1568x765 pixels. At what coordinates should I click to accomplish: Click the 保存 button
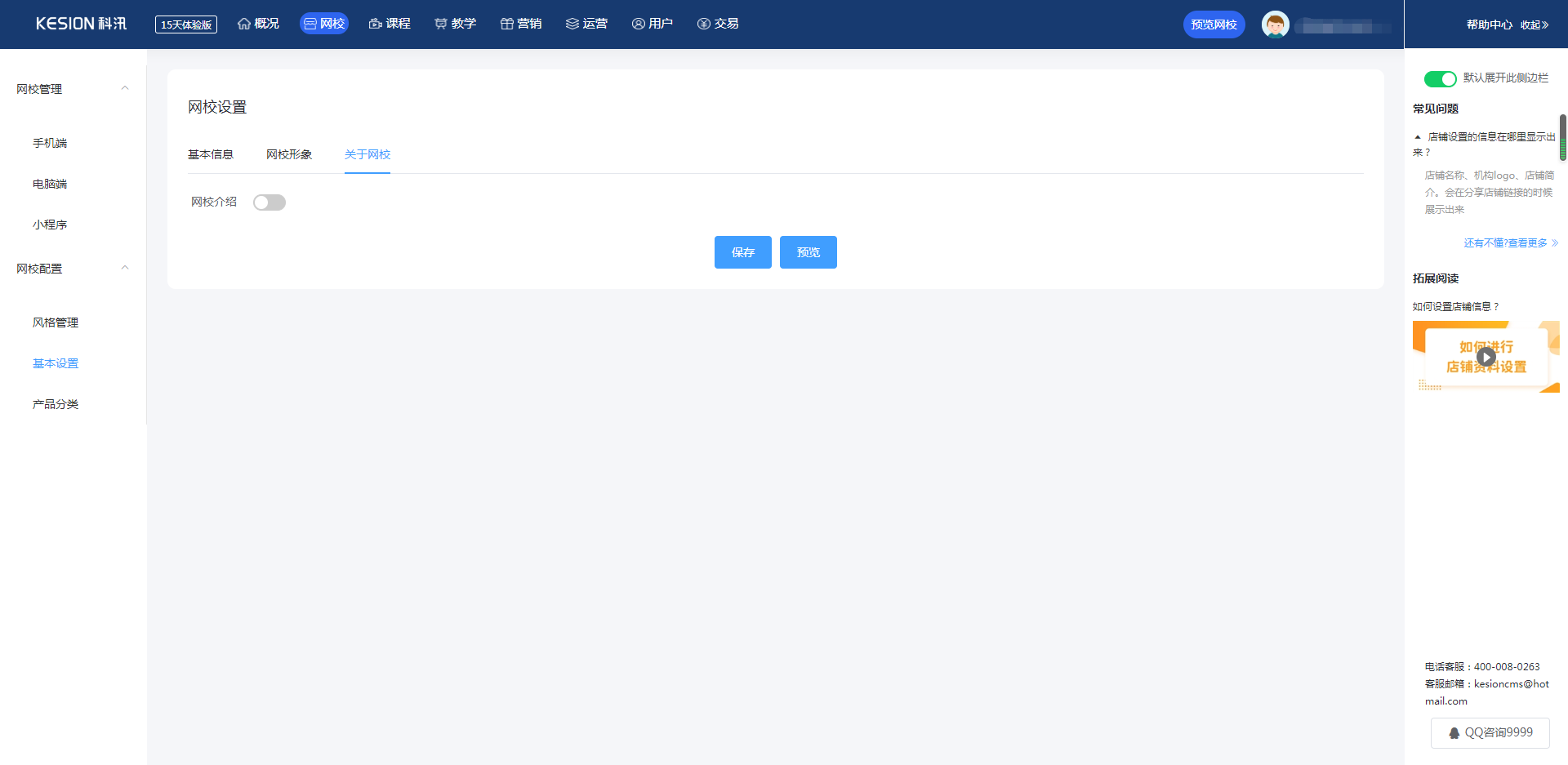pyautogui.click(x=742, y=252)
